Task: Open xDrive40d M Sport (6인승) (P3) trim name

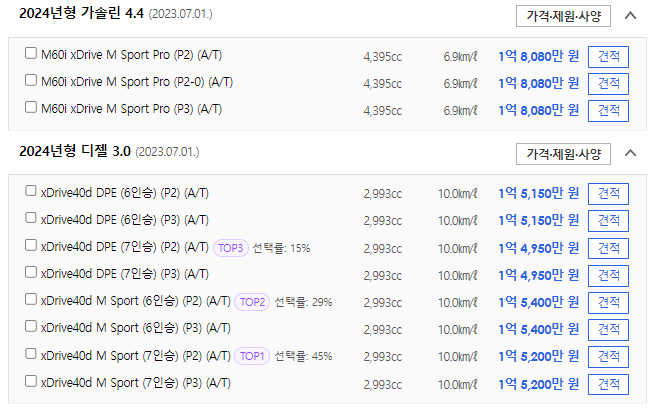Action: (136, 329)
